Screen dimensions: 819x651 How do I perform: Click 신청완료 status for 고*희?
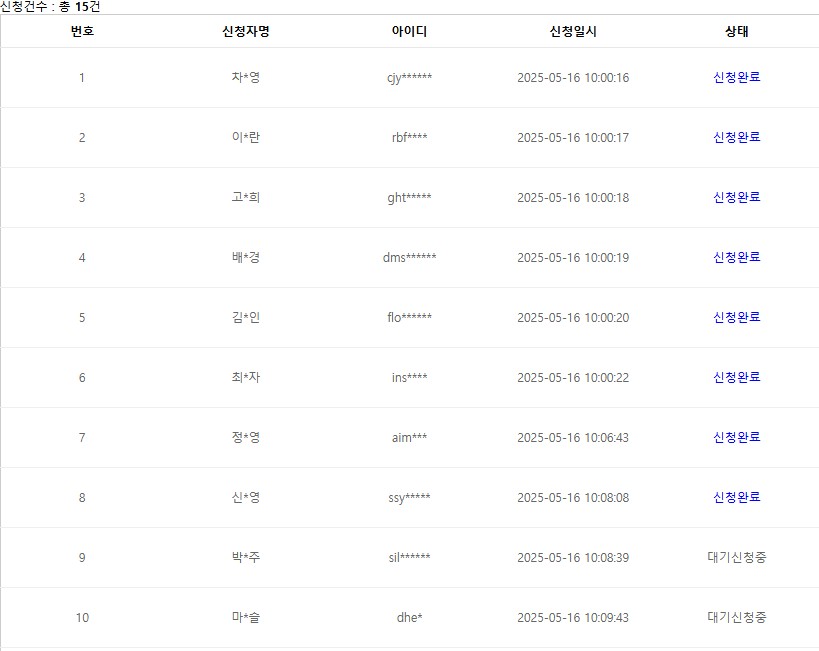click(736, 197)
